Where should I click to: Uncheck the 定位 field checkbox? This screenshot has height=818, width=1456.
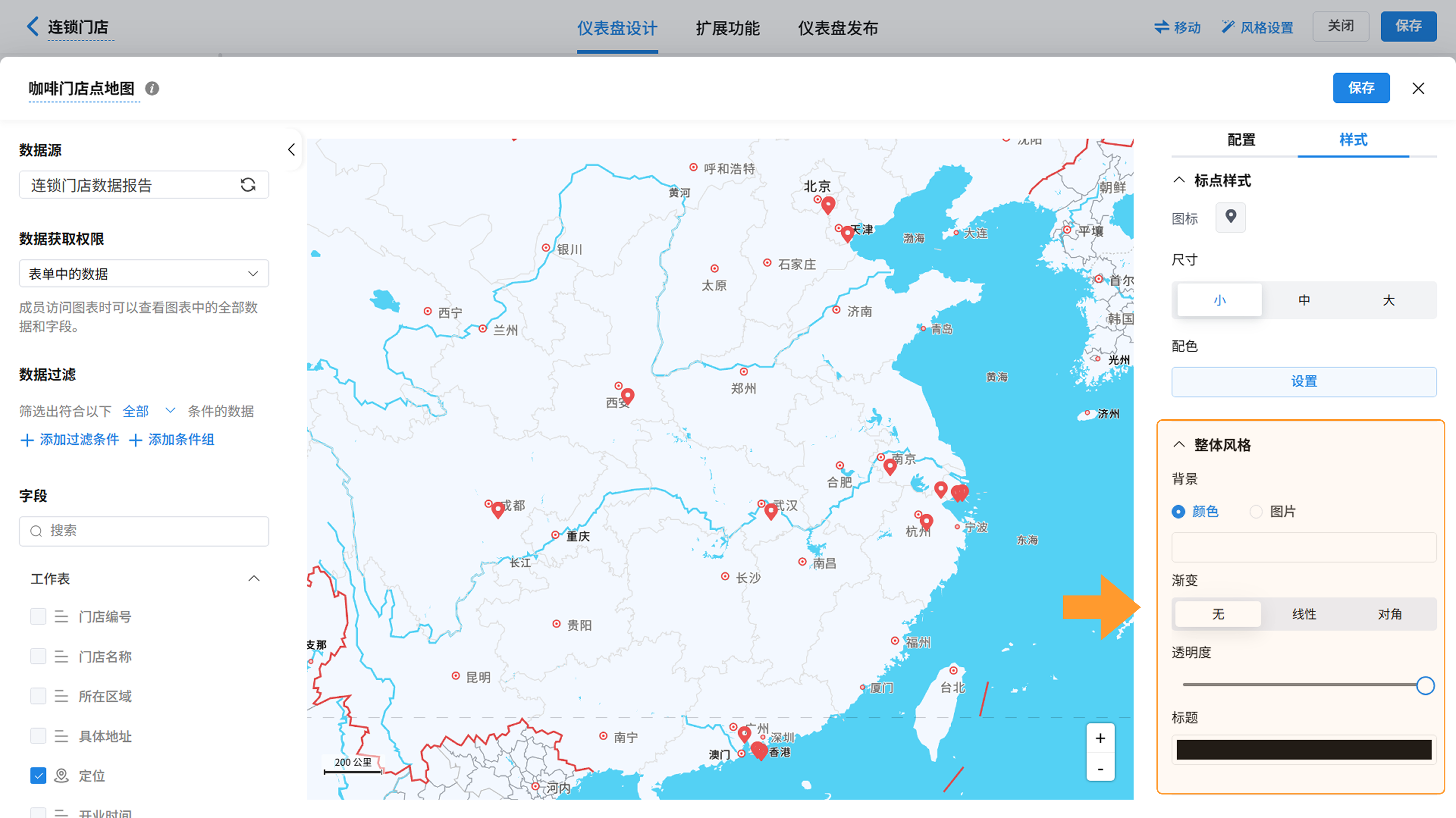(38, 776)
